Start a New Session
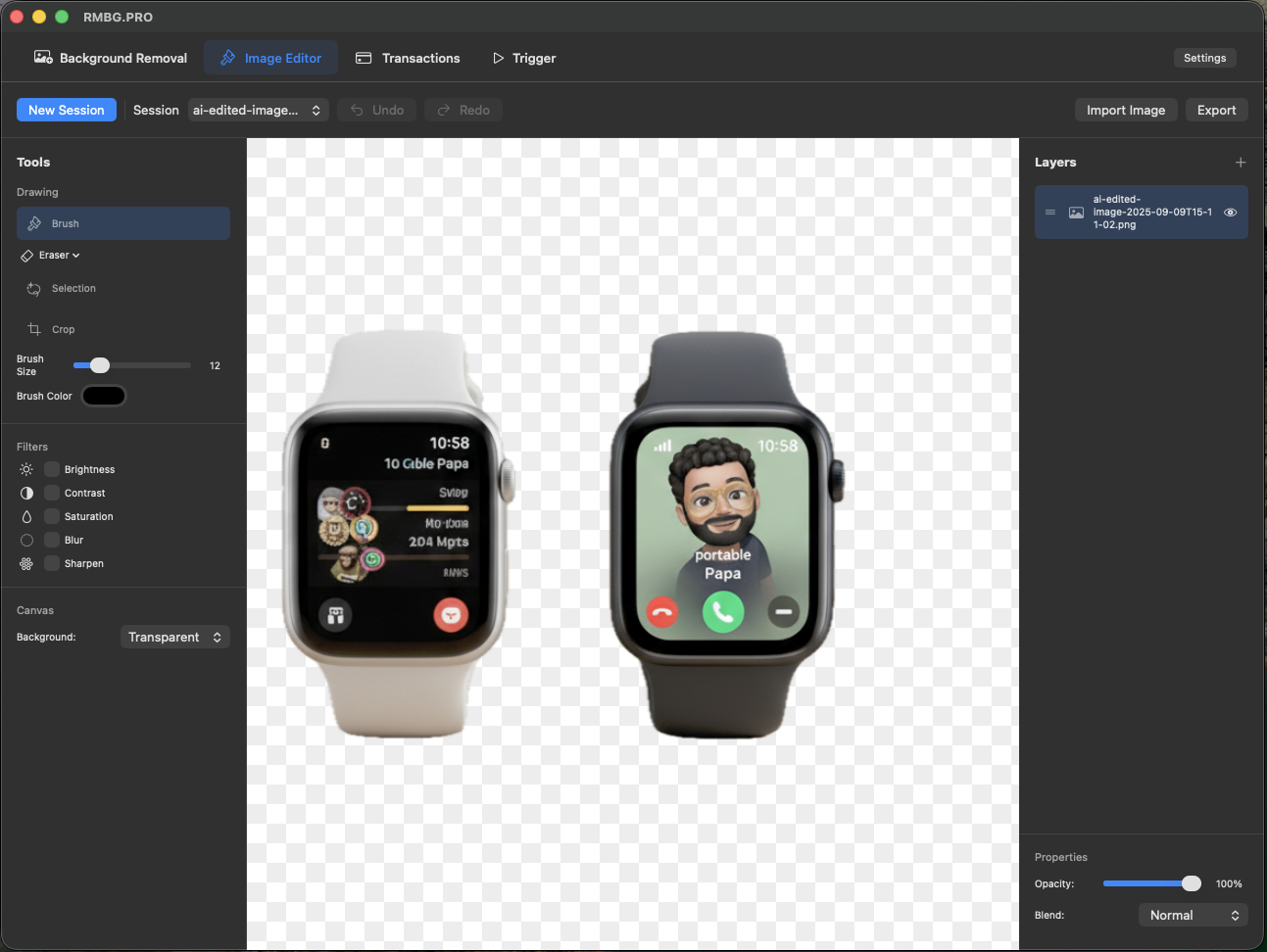This screenshot has width=1267, height=952. [x=67, y=111]
